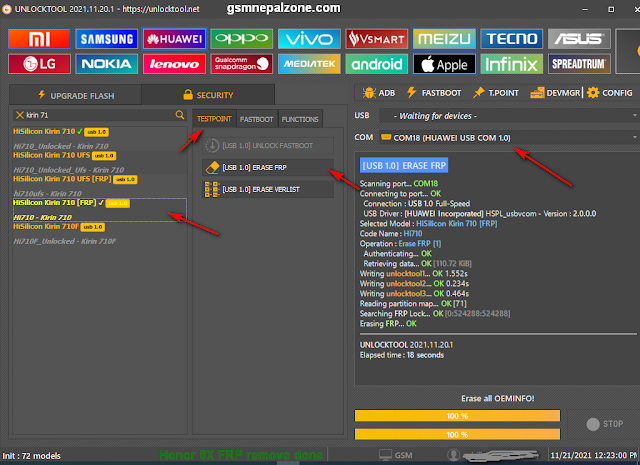
Task: Click the UnlockTool title bar logo
Action: [x=7, y=9]
